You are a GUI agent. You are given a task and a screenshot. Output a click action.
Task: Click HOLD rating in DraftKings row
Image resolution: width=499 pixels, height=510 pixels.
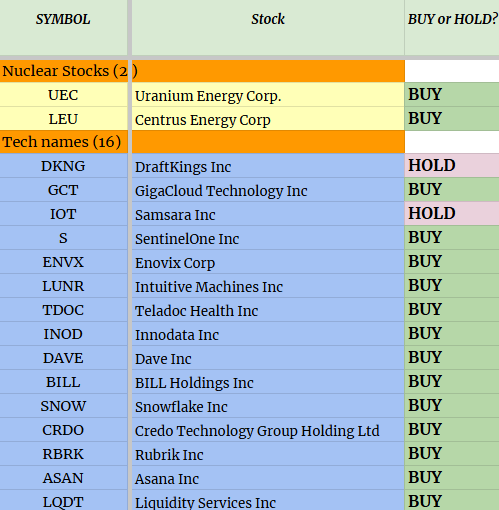(452, 166)
